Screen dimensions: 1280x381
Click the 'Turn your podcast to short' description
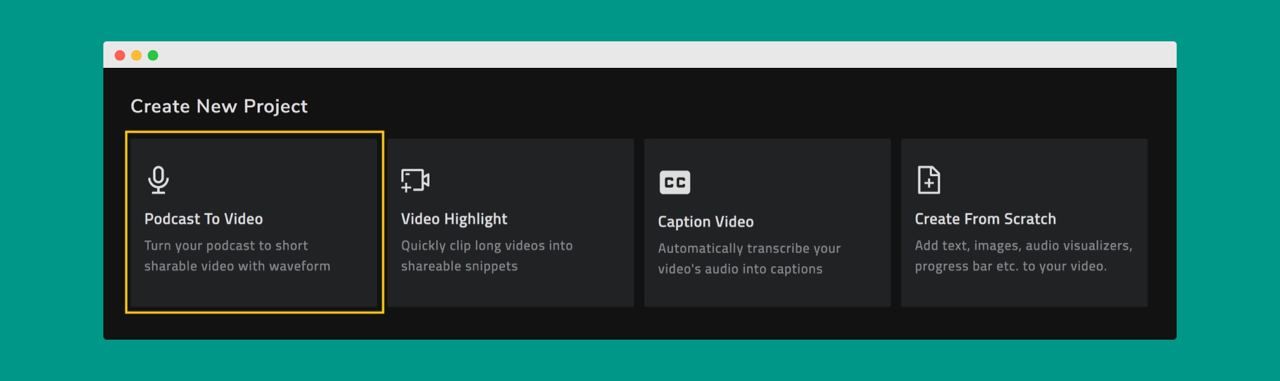tap(226, 245)
